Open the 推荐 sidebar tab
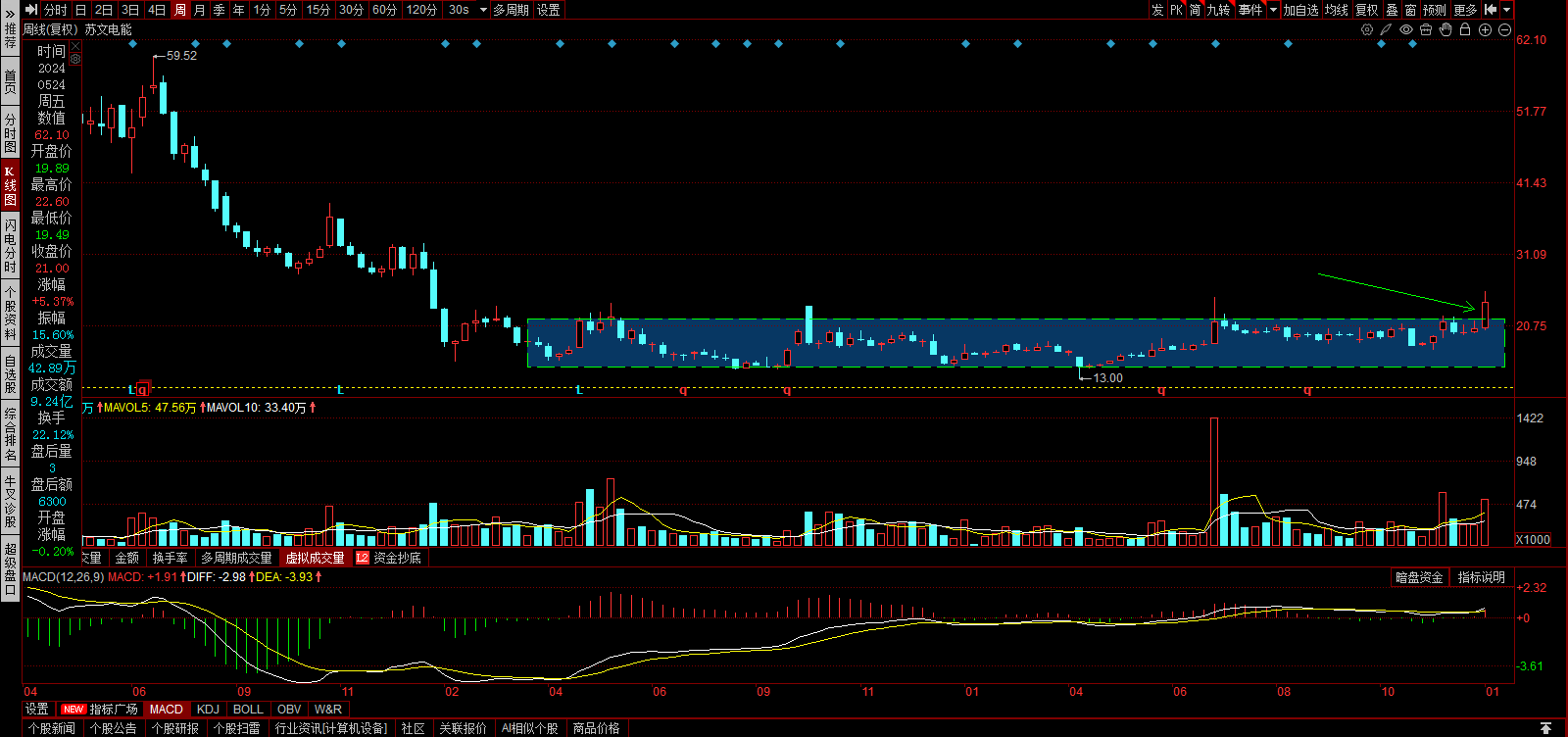The width and height of the screenshot is (1568, 737). (x=10, y=37)
